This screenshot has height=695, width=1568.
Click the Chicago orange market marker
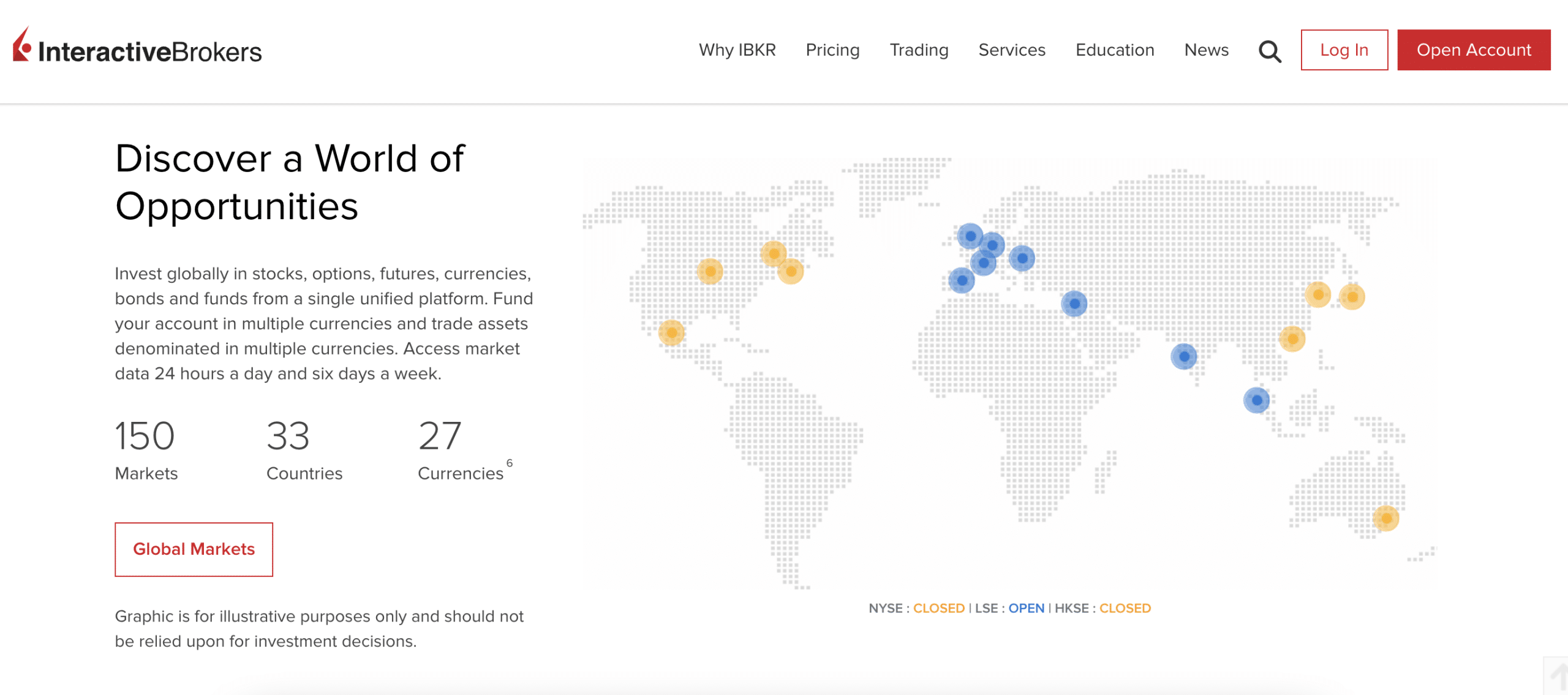pos(710,271)
